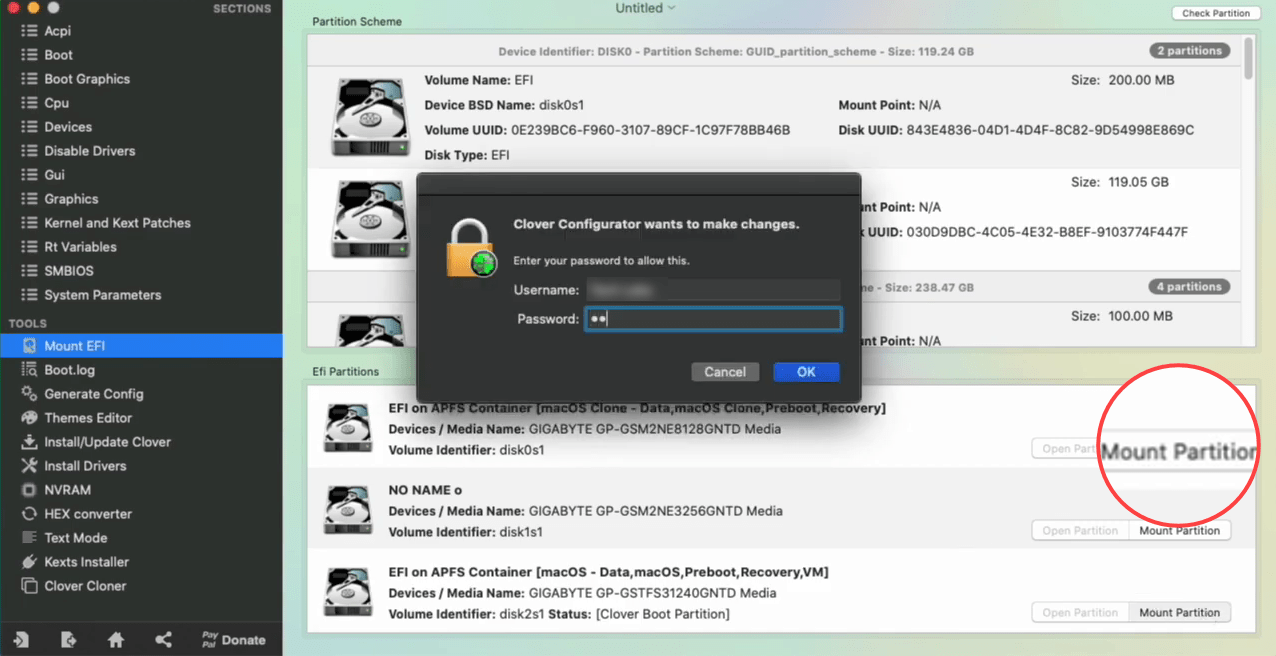Switch to Text Mode tool
This screenshot has width=1276, height=656.
click(141, 538)
